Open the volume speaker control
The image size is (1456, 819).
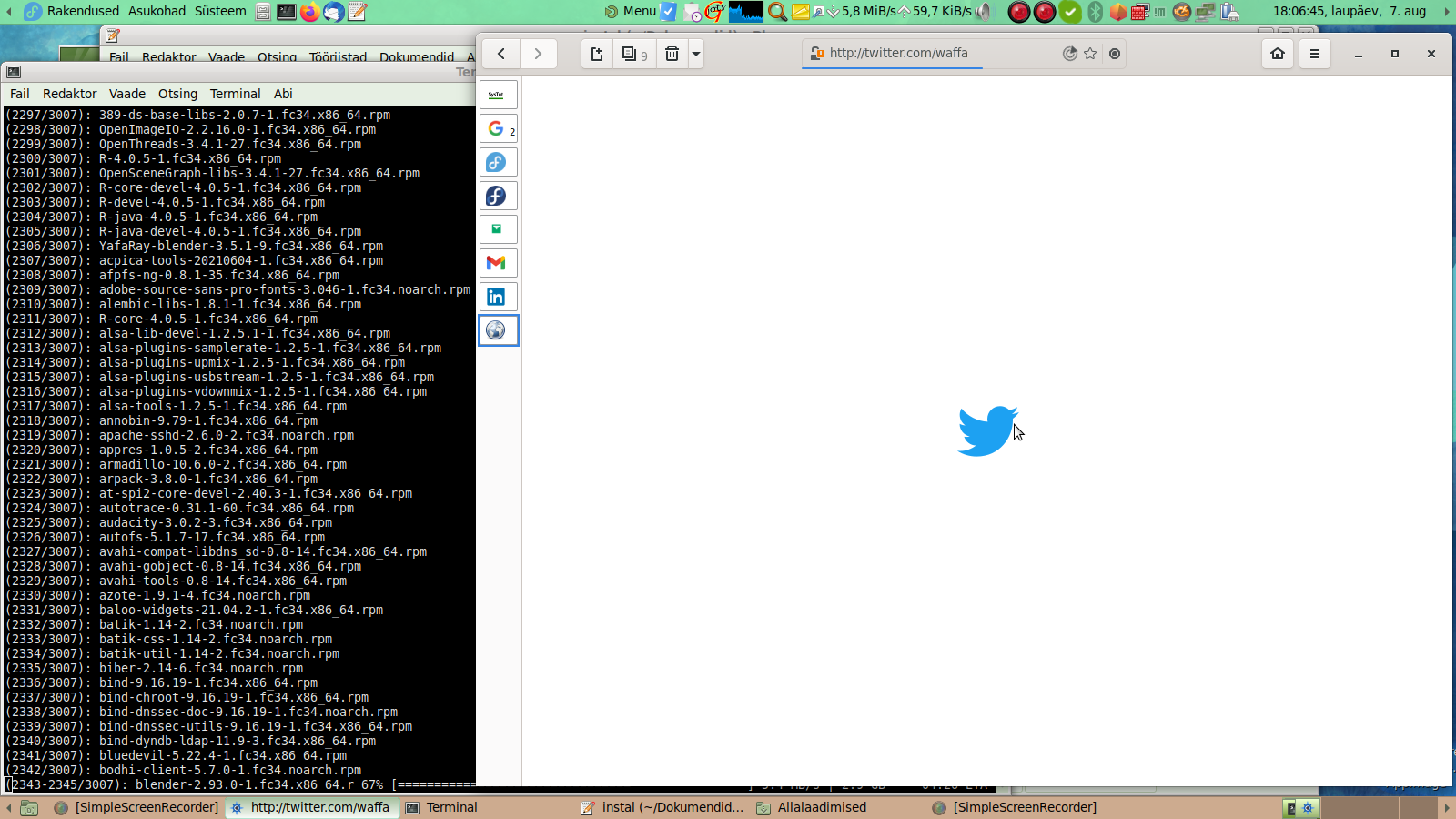click(984, 12)
